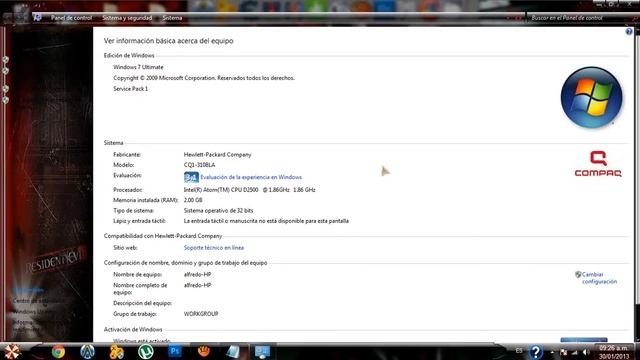Open the clock showing 09:26 a.m.
Screen dimensions: 640x360
pyautogui.click(x=614, y=352)
